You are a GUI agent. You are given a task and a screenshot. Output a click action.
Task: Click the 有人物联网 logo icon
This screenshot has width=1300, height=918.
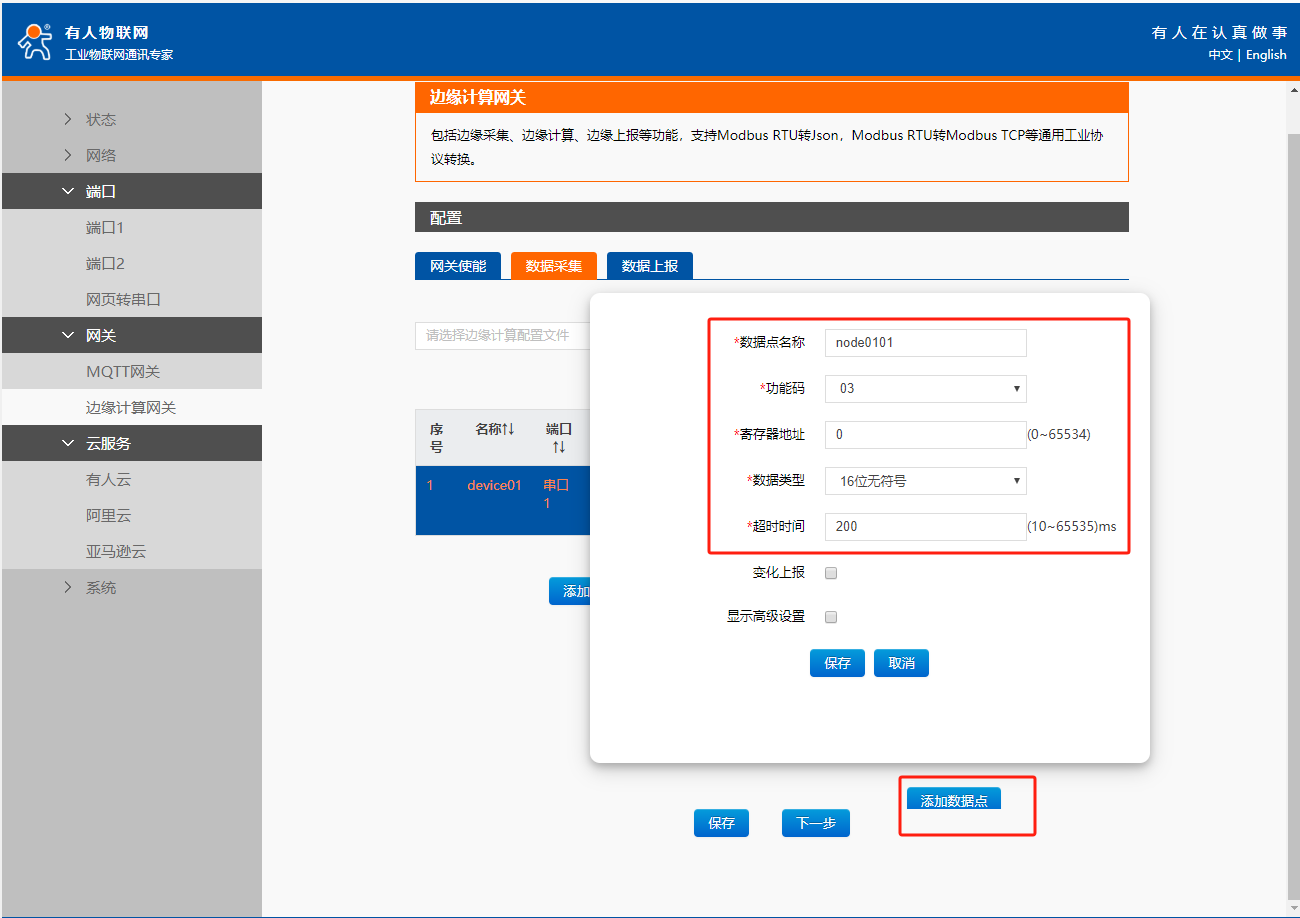click(x=35, y=40)
